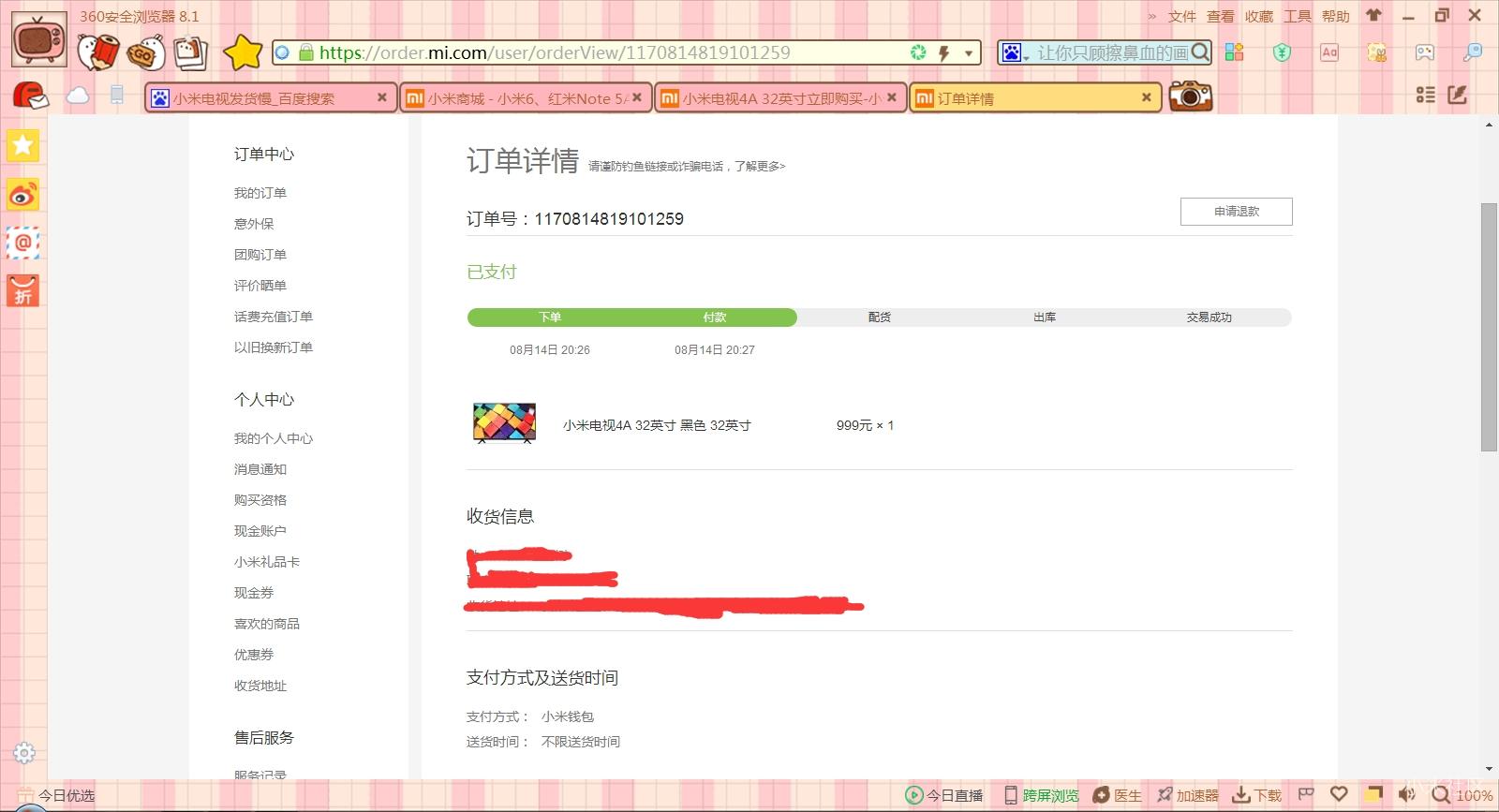Open the discount 折 sidebar icon

(23, 290)
